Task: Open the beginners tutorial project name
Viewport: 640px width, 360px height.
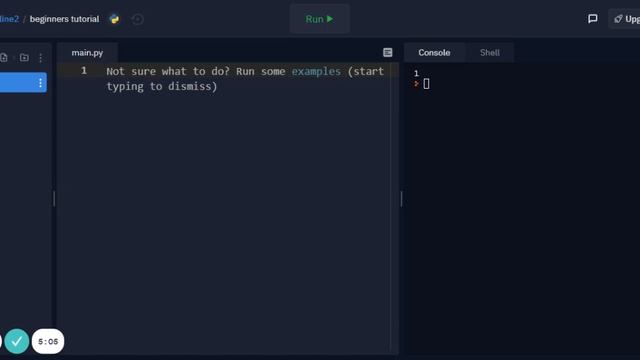Action: pos(64,19)
